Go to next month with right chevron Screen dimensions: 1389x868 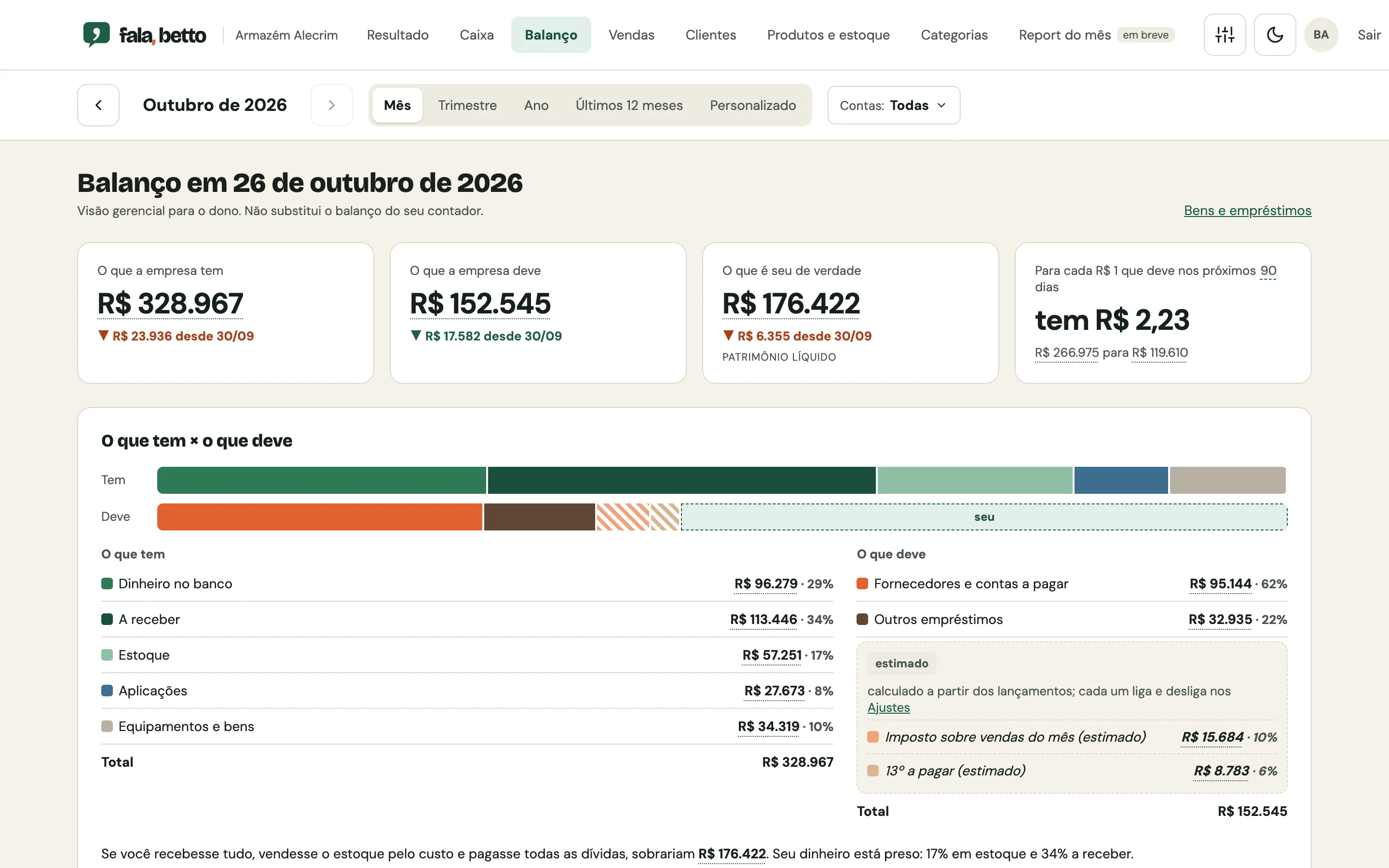coord(332,105)
